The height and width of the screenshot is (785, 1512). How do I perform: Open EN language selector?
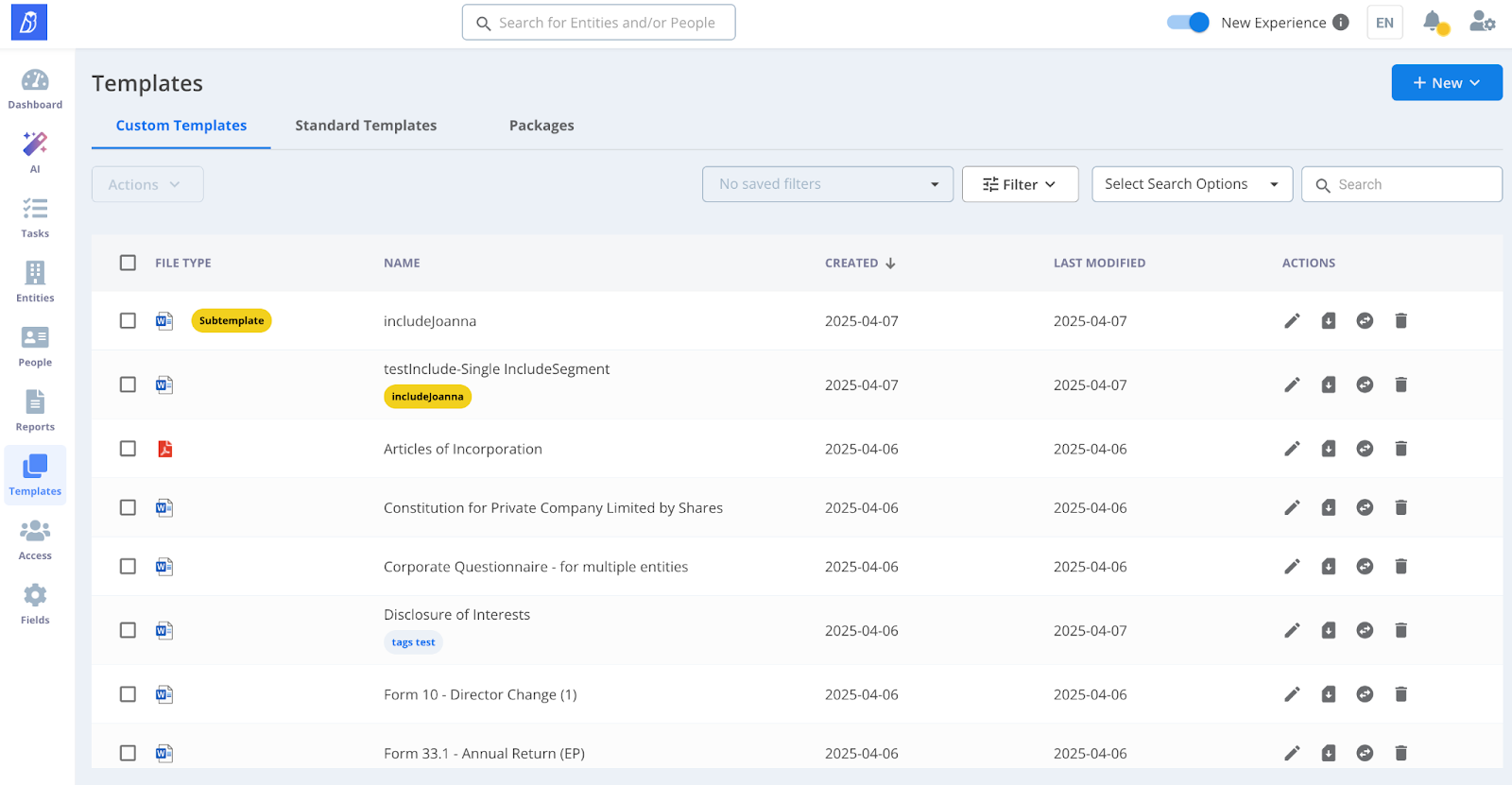pyautogui.click(x=1384, y=23)
